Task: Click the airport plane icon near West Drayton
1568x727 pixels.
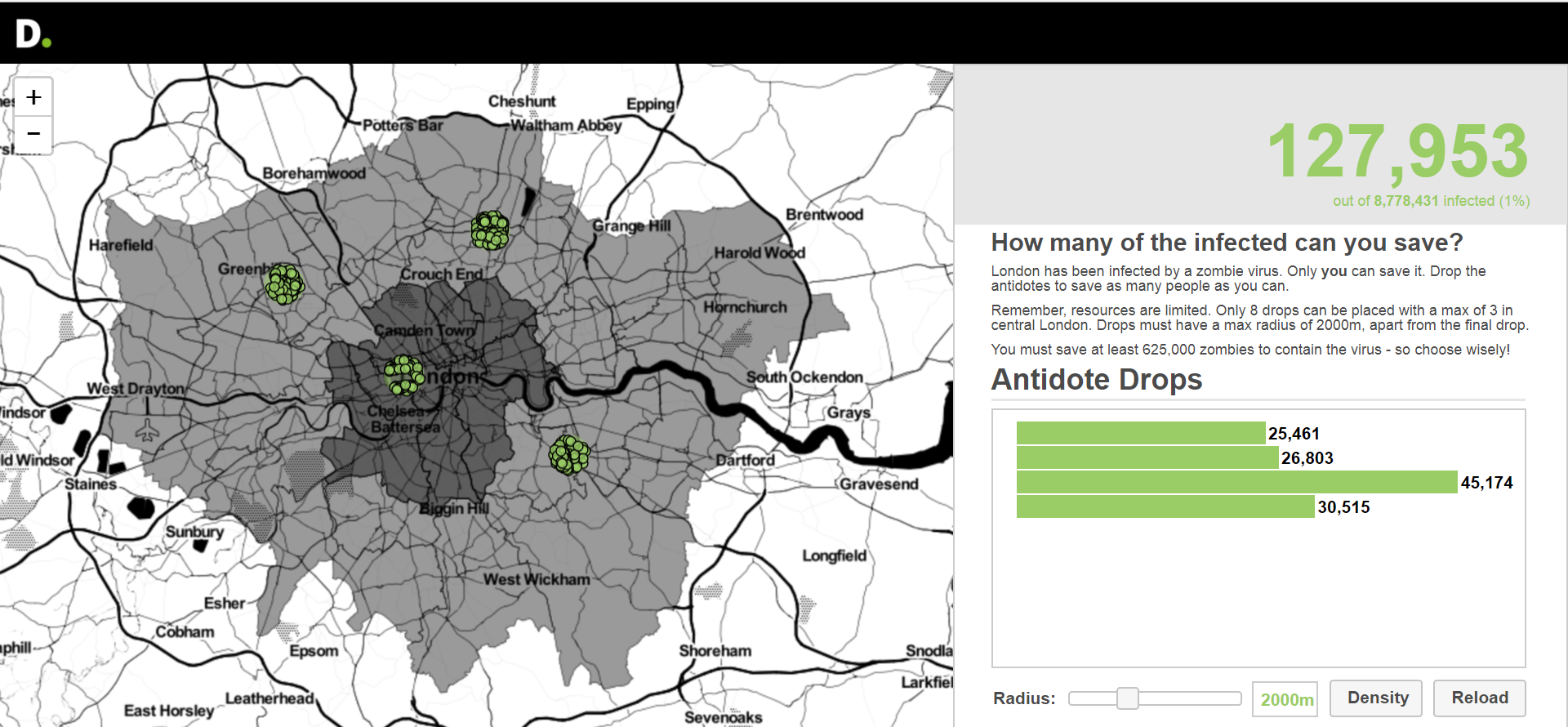Action: point(147,429)
